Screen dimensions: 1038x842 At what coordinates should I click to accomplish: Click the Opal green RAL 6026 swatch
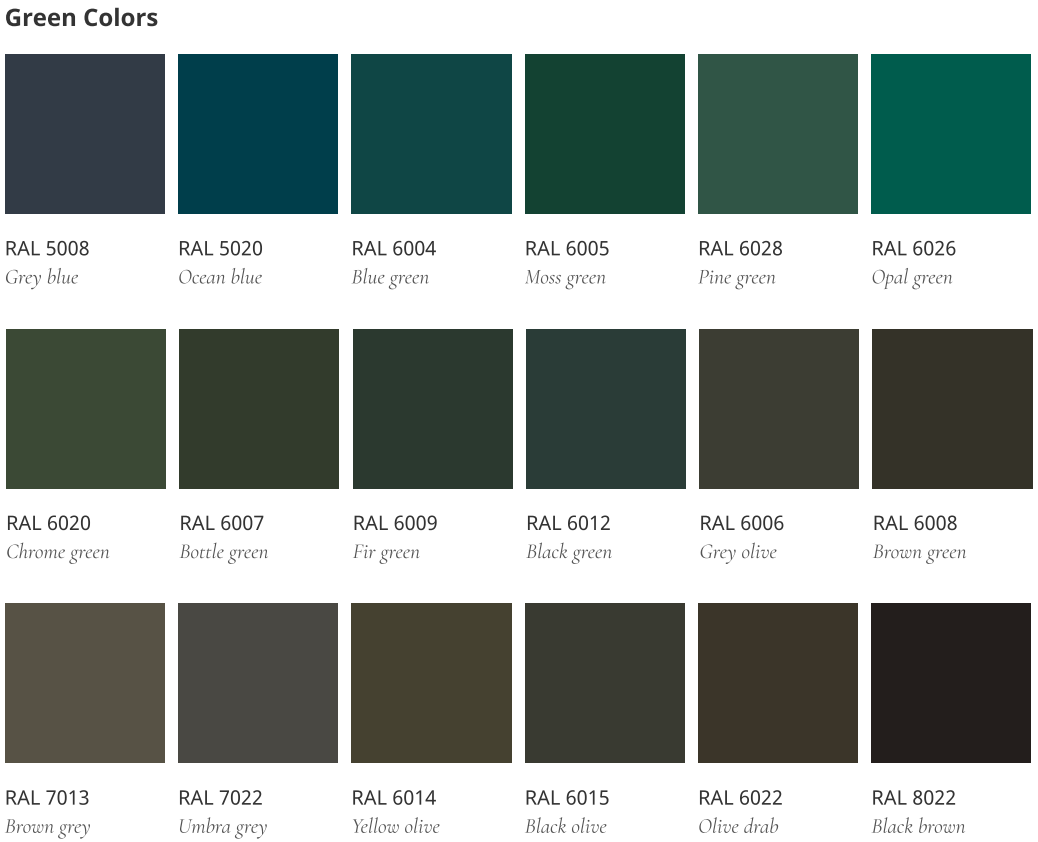tap(951, 134)
